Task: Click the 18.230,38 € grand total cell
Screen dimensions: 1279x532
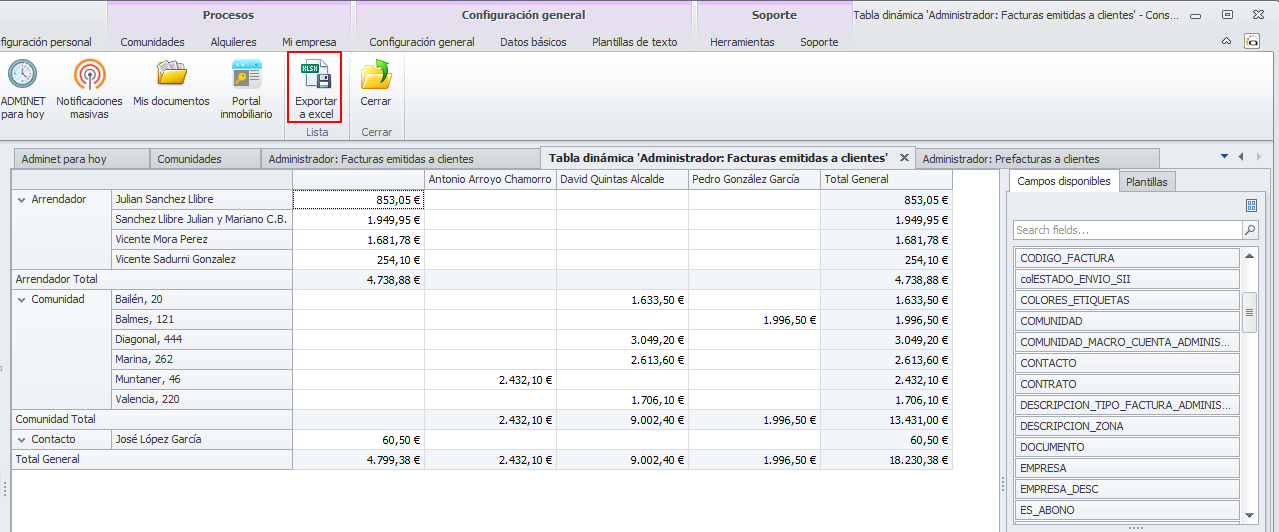Action: coord(886,460)
